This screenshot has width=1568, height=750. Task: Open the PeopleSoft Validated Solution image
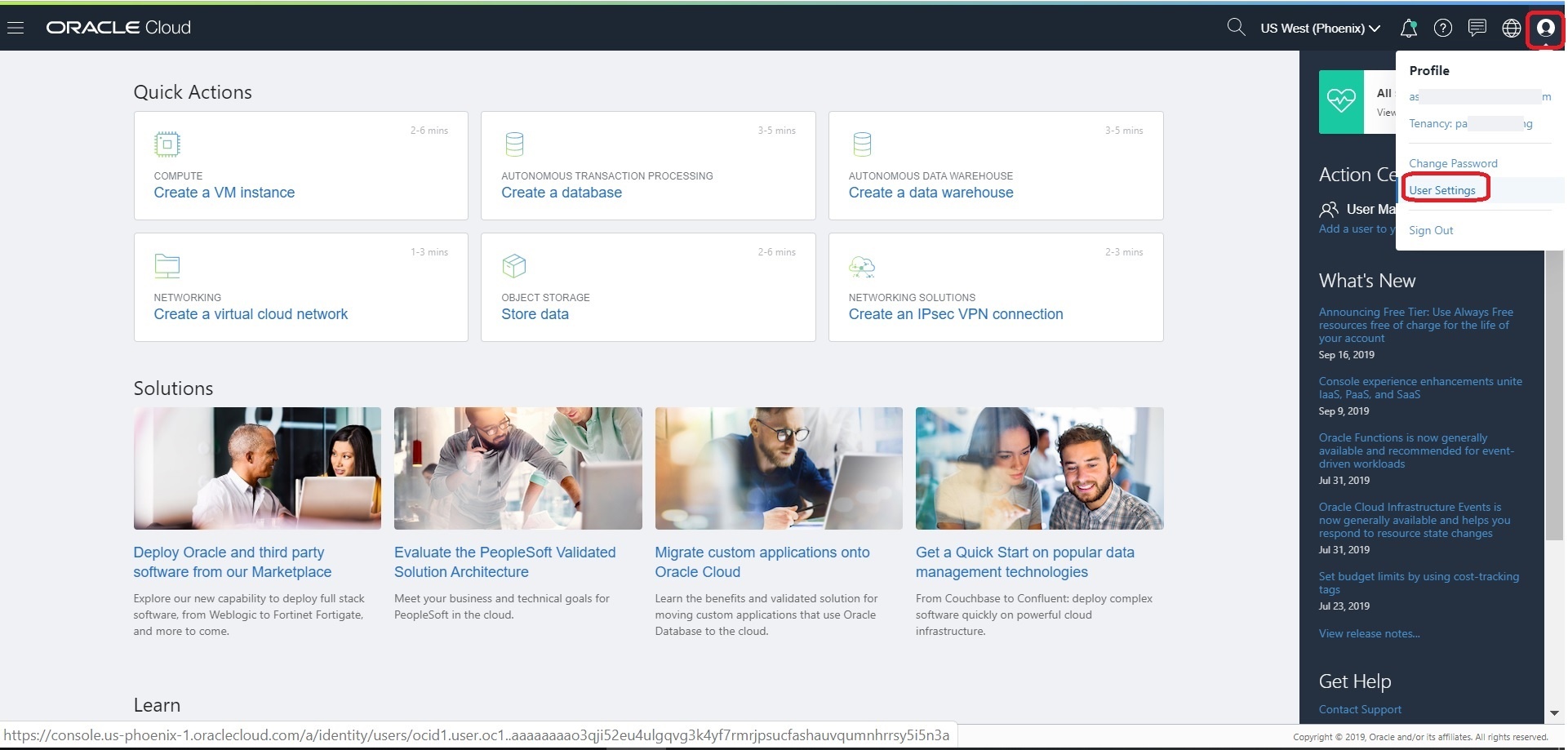(x=518, y=468)
